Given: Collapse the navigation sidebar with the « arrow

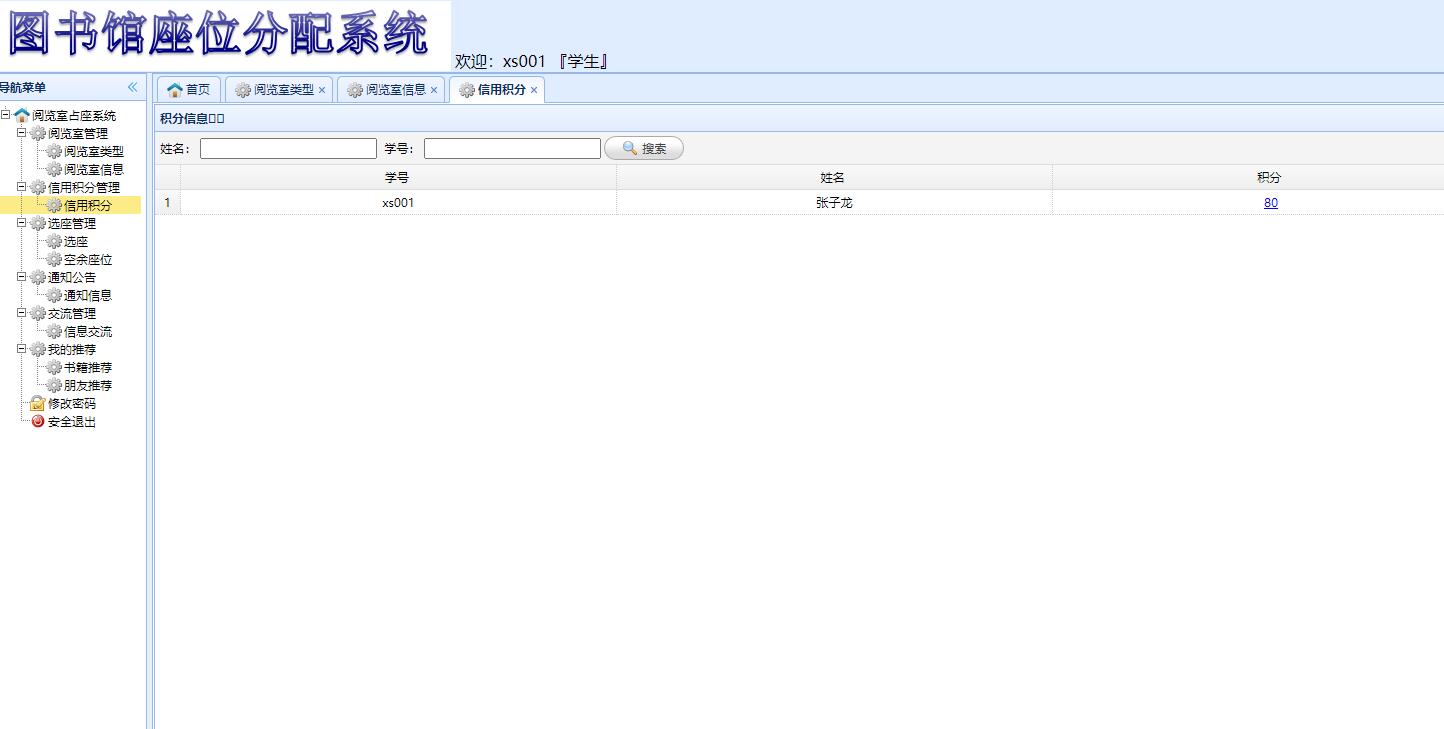Looking at the screenshot, I should point(131,87).
